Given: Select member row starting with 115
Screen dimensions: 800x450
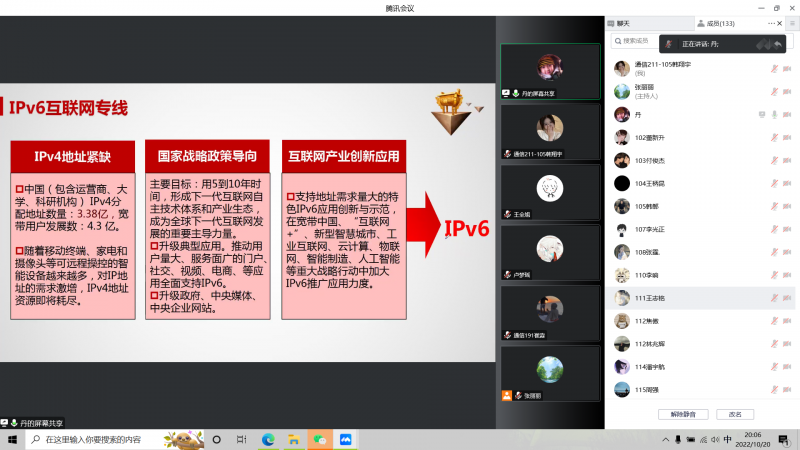Looking at the screenshot, I should (702, 389).
